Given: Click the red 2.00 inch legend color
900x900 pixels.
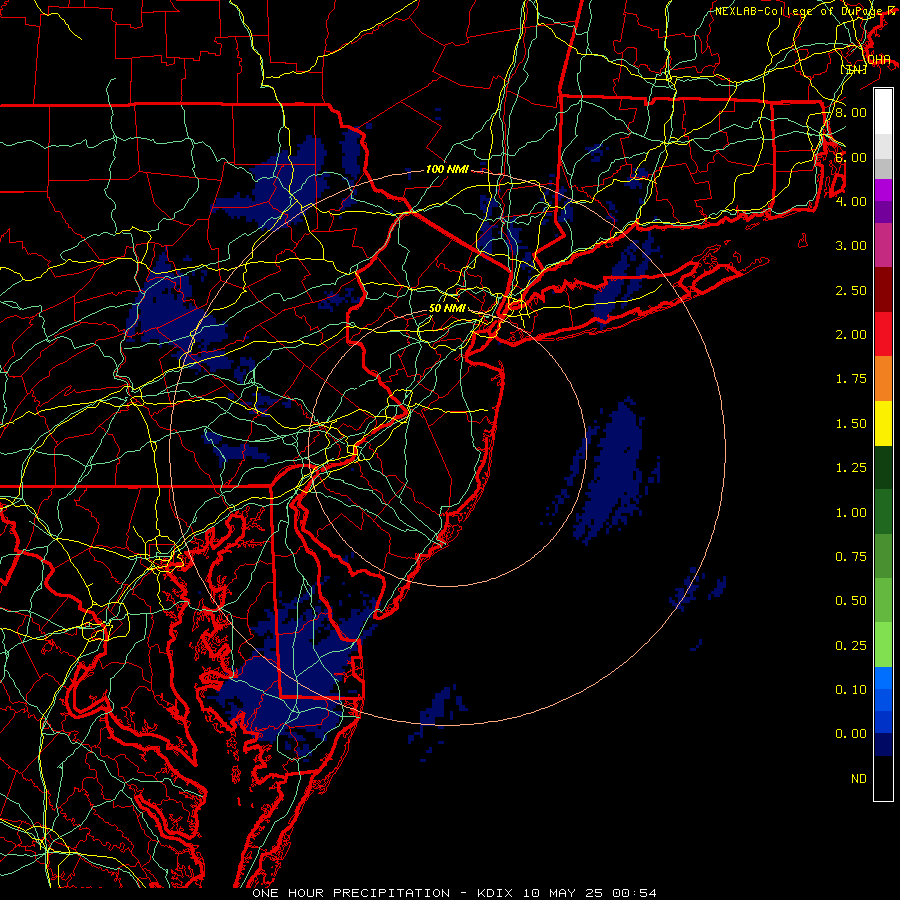Looking at the screenshot, I should pos(883,334).
